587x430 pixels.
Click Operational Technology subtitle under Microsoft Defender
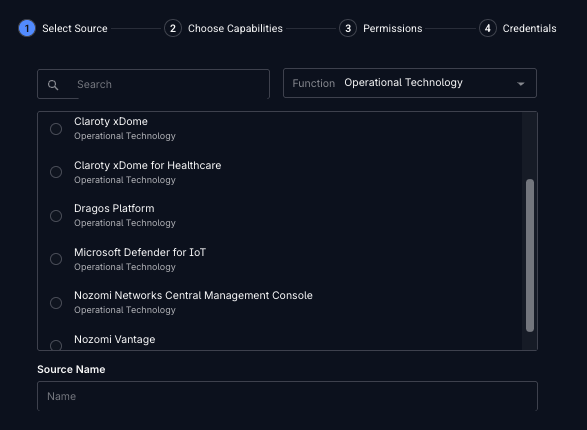click(x=125, y=267)
